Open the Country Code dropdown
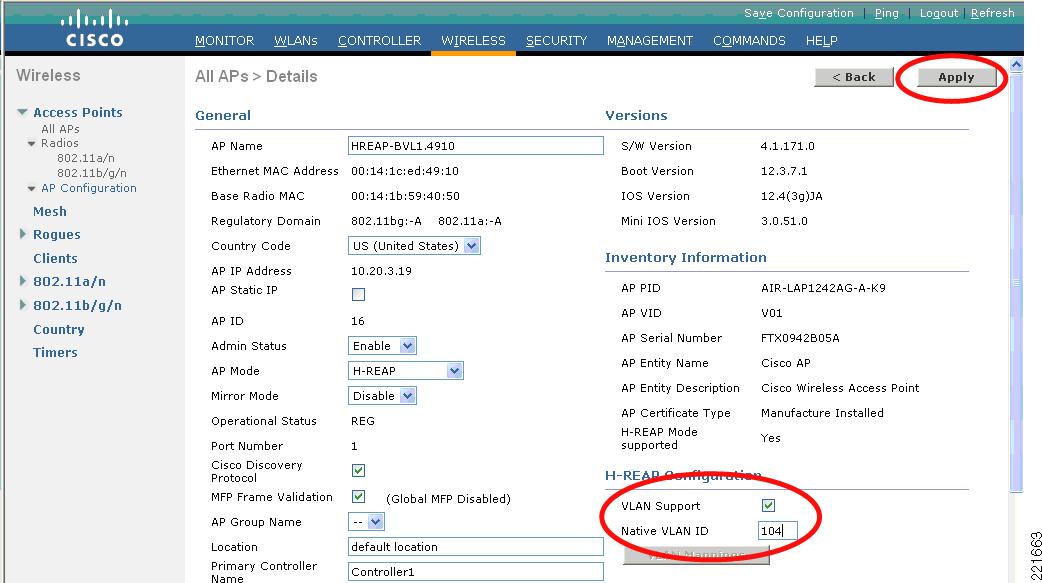Viewport: 1042px width, 583px height. point(472,246)
